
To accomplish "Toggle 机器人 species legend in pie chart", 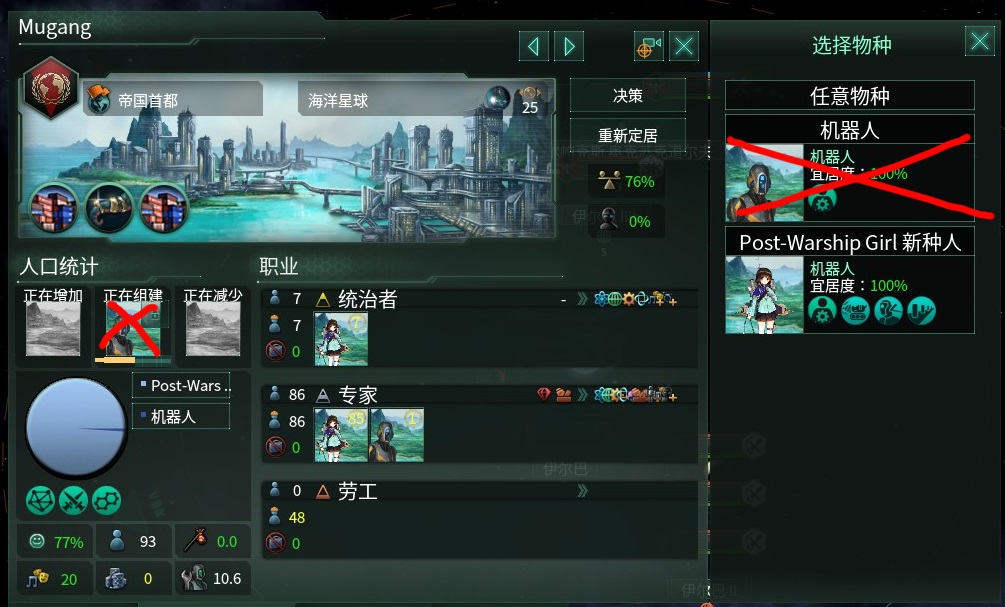I will tap(181, 417).
